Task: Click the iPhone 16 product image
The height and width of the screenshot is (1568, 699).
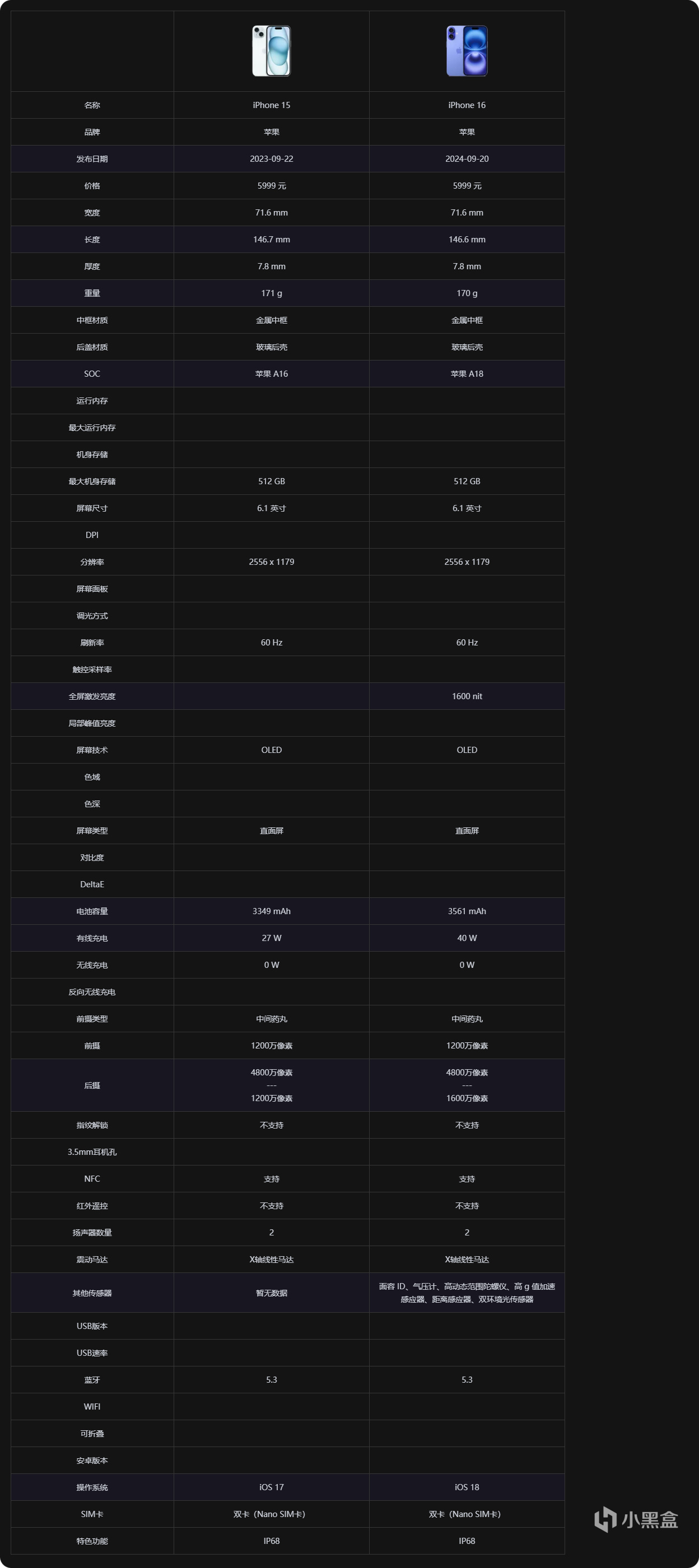Action: point(467,50)
